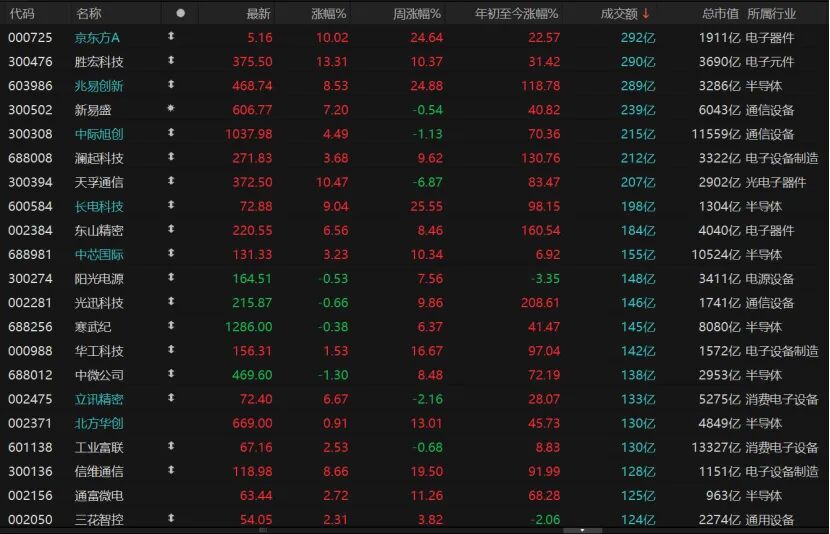This screenshot has height=534, width=830.
Task: Click marker icon in 信维通信 row
Action: (171, 470)
